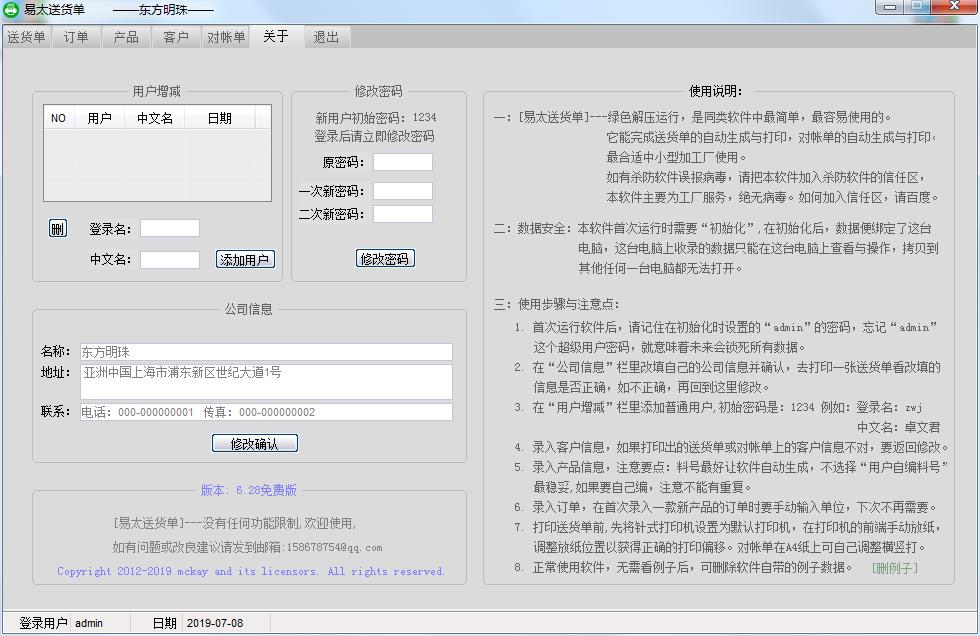Click the 修改密码 button
Screen dimensions: 980x636
[x=385, y=258]
